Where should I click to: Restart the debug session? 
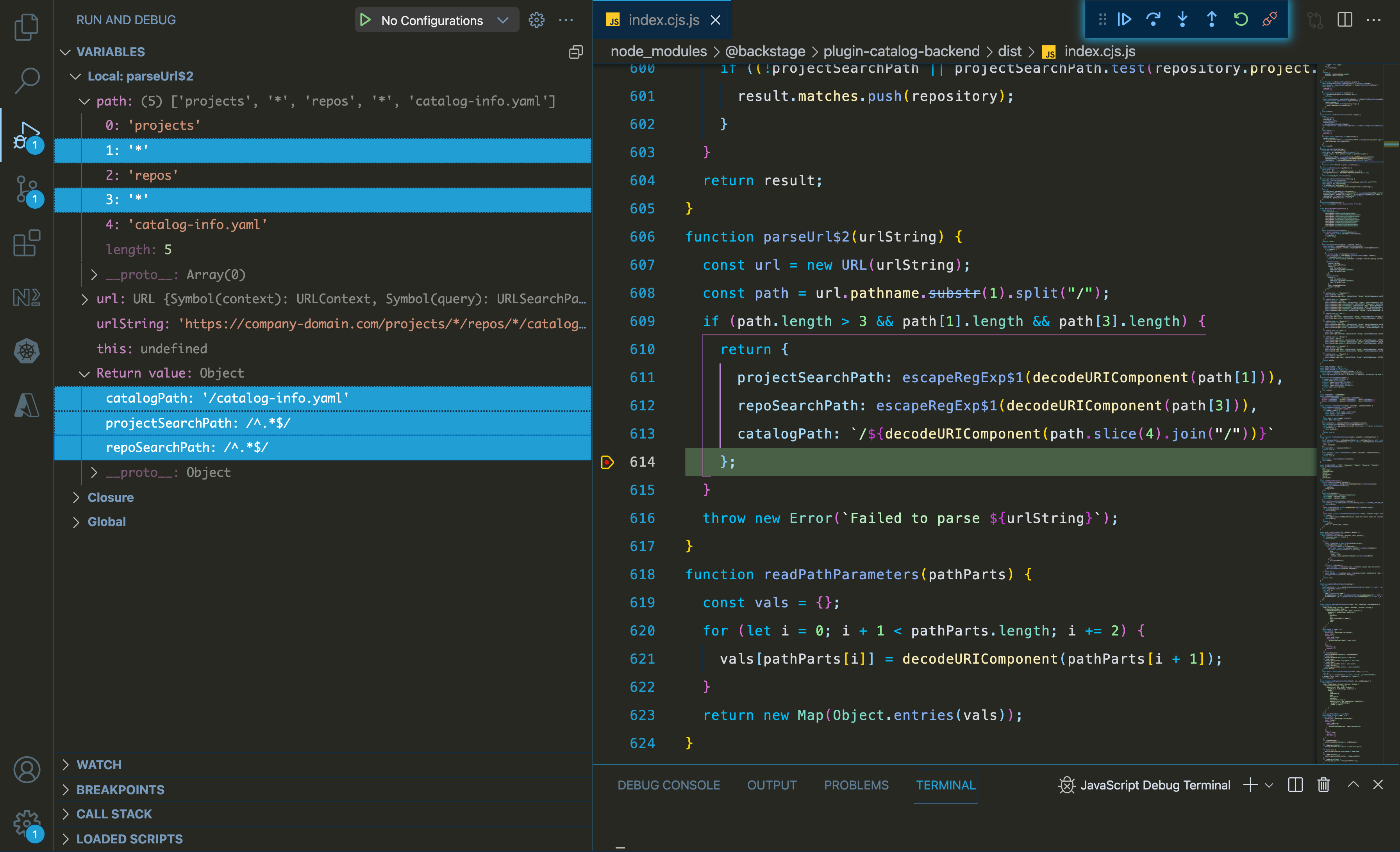click(x=1241, y=20)
